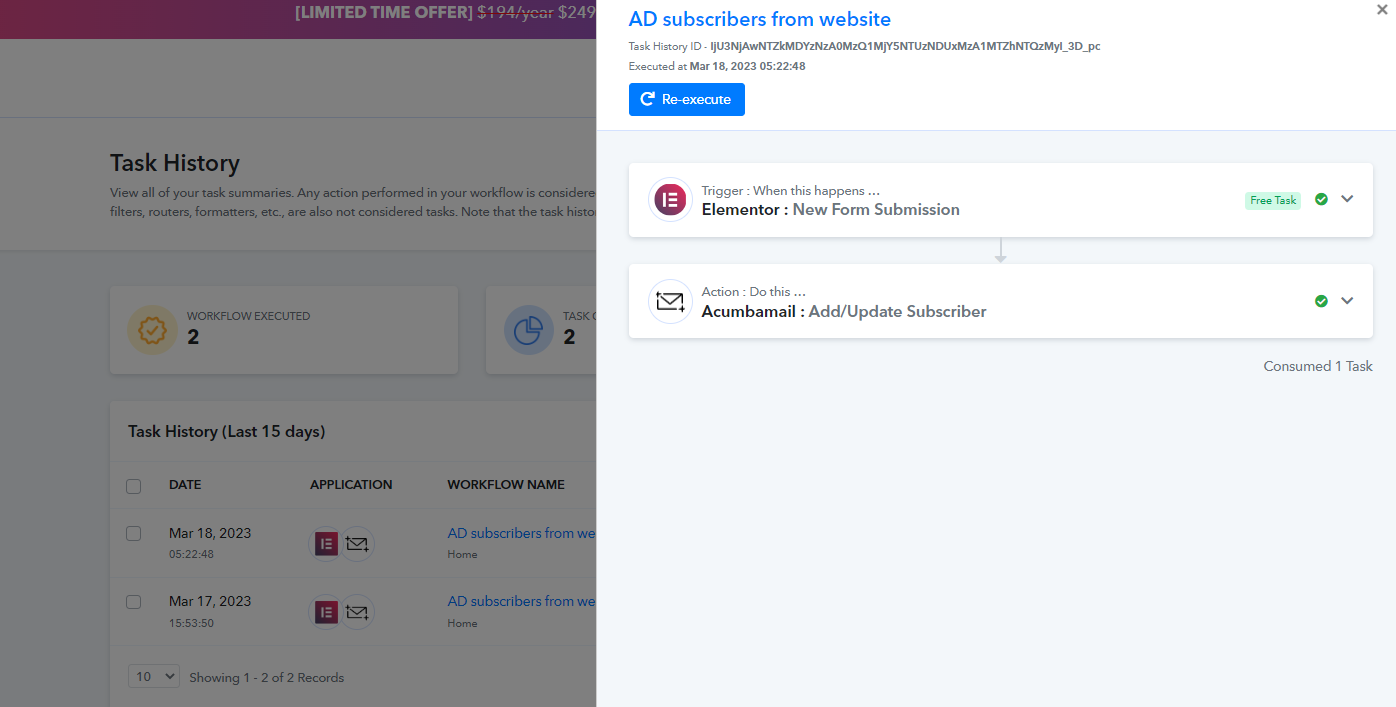Click the APPLICATION column header

point(351,484)
